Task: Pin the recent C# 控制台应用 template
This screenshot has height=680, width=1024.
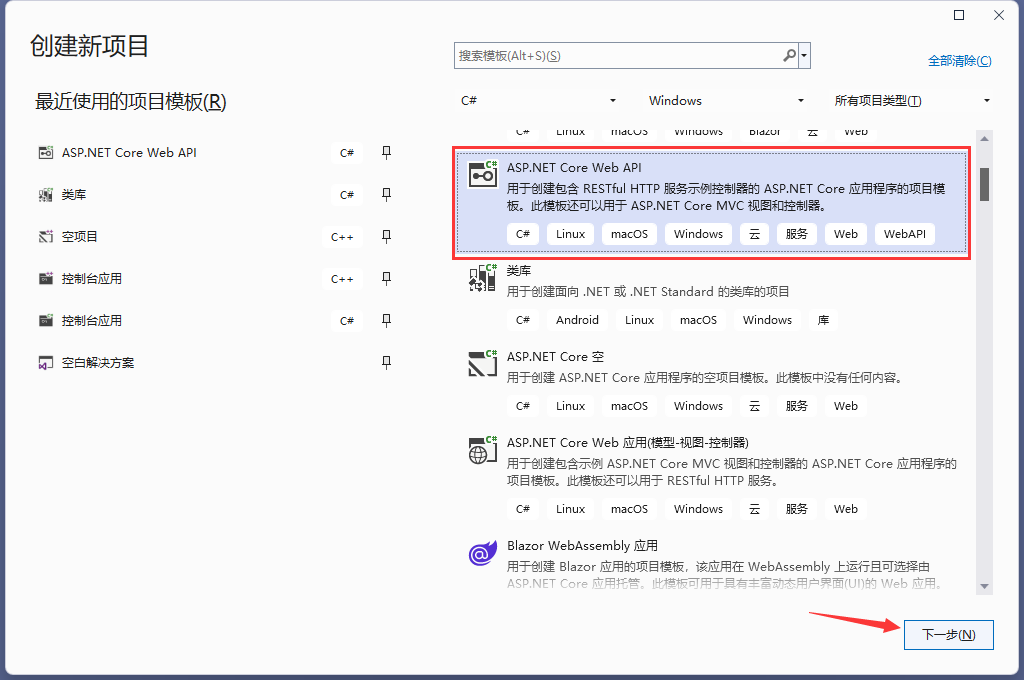Action: (387, 321)
